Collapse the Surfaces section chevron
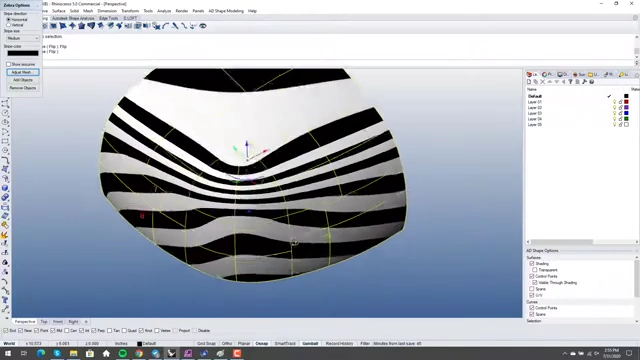 637,258
